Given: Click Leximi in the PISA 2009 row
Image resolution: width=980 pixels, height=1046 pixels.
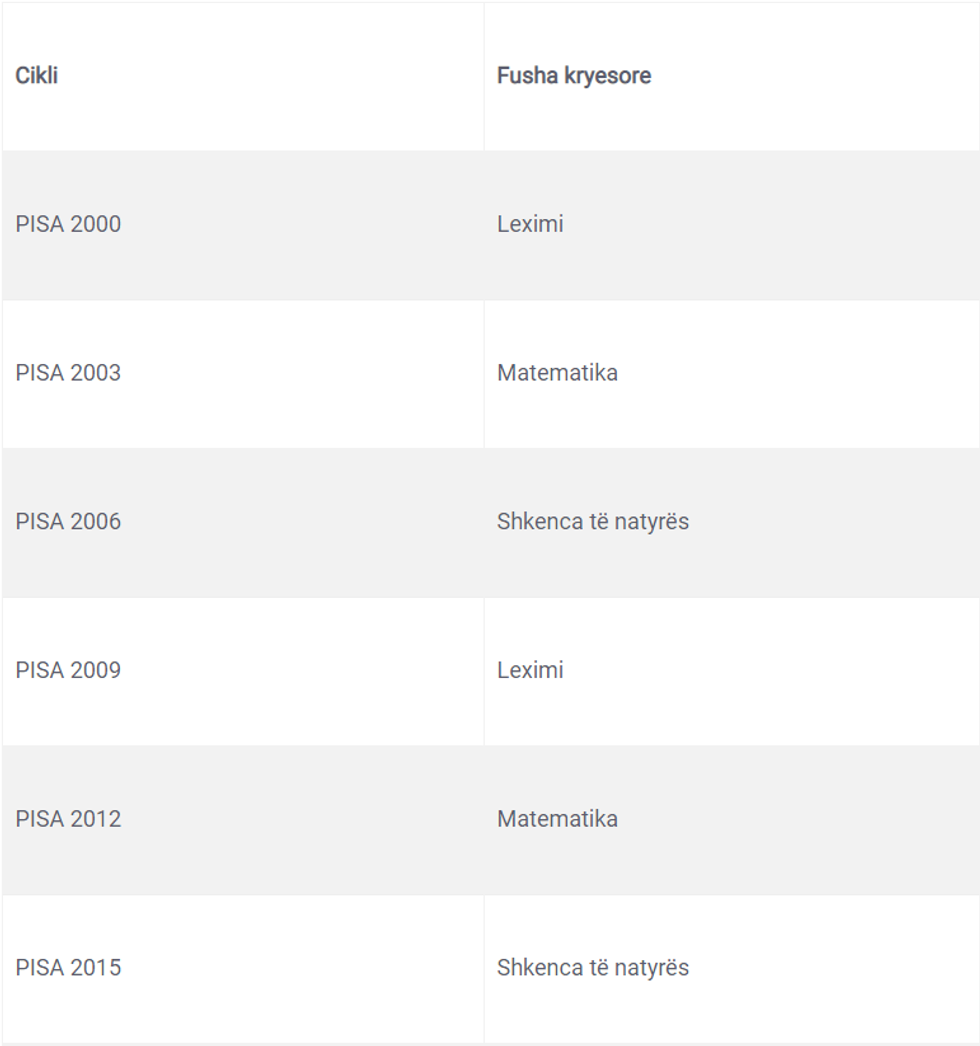Looking at the screenshot, I should pyautogui.click(x=530, y=670).
